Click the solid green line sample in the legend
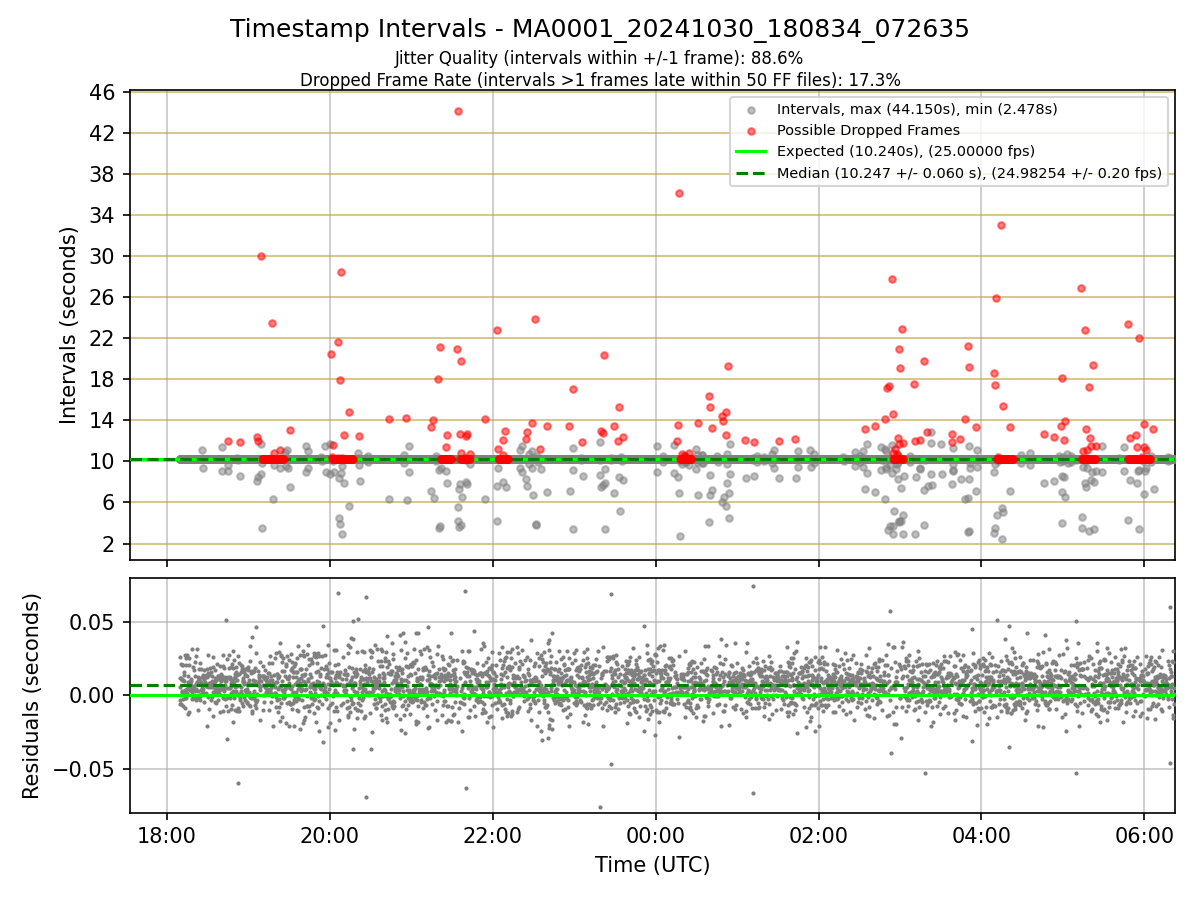This screenshot has height=900, width=1200. [x=751, y=152]
